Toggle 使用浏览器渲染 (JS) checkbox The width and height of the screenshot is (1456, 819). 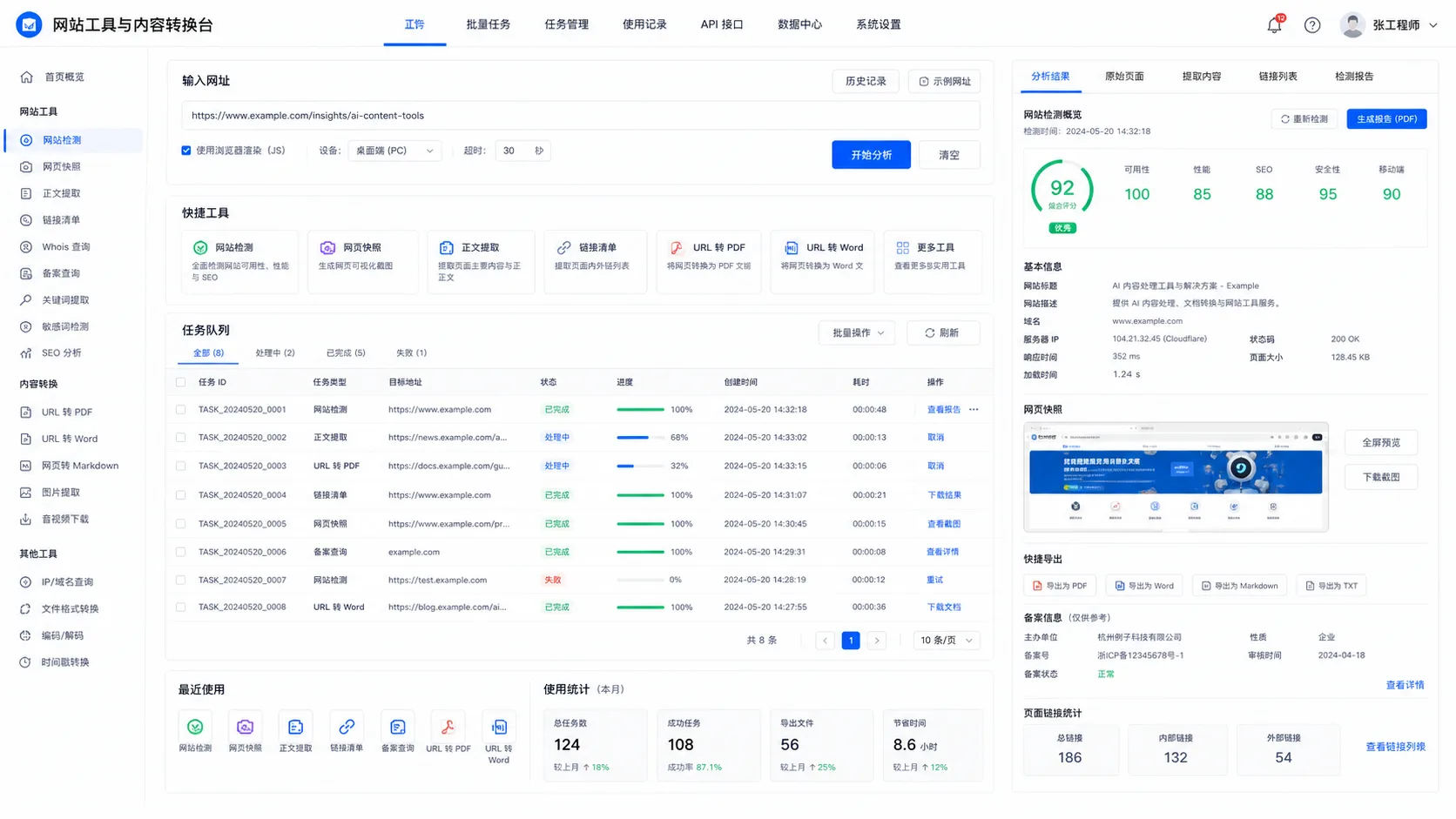[x=186, y=151]
